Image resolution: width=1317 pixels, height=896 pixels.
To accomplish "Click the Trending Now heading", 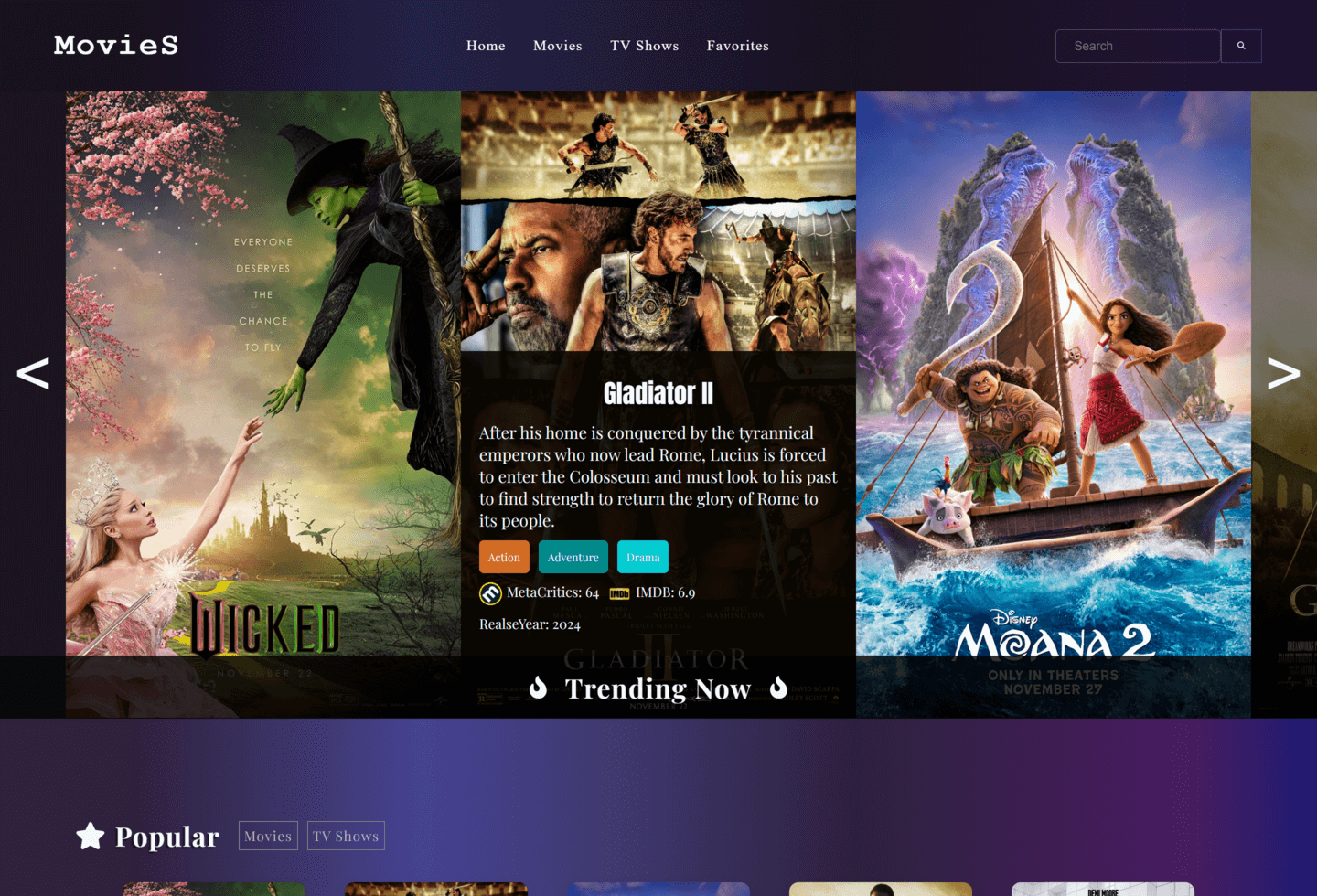I will point(658,688).
